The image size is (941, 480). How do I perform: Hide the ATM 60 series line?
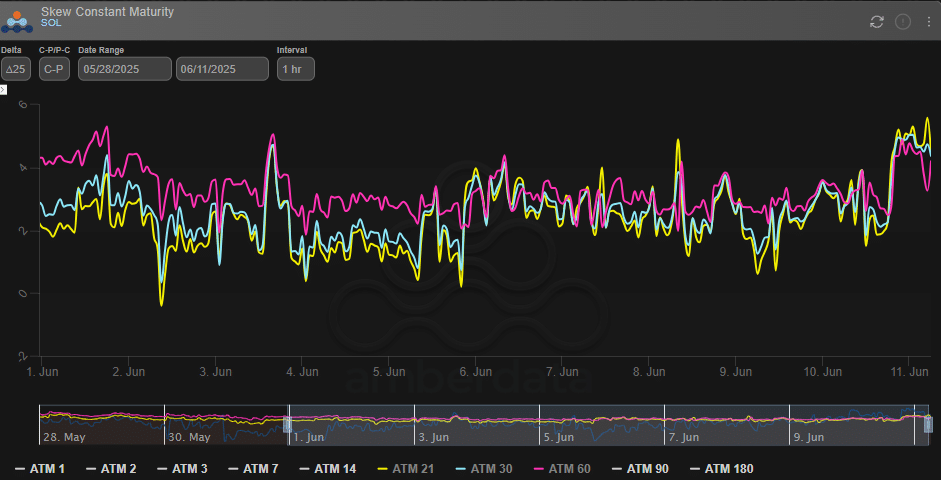565,468
